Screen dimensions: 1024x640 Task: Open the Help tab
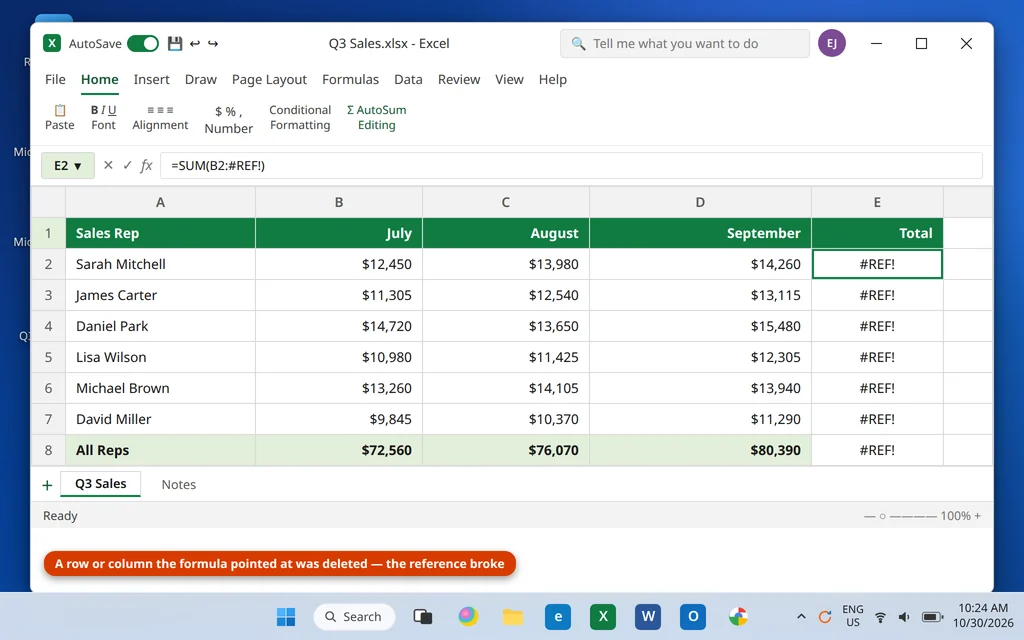(x=552, y=80)
